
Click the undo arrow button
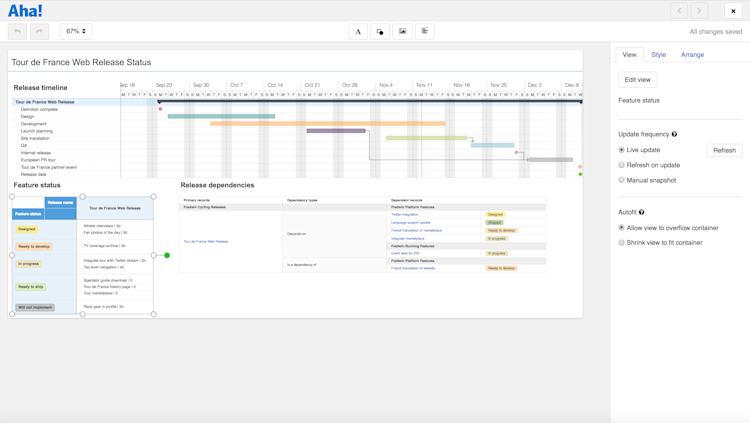[17, 32]
